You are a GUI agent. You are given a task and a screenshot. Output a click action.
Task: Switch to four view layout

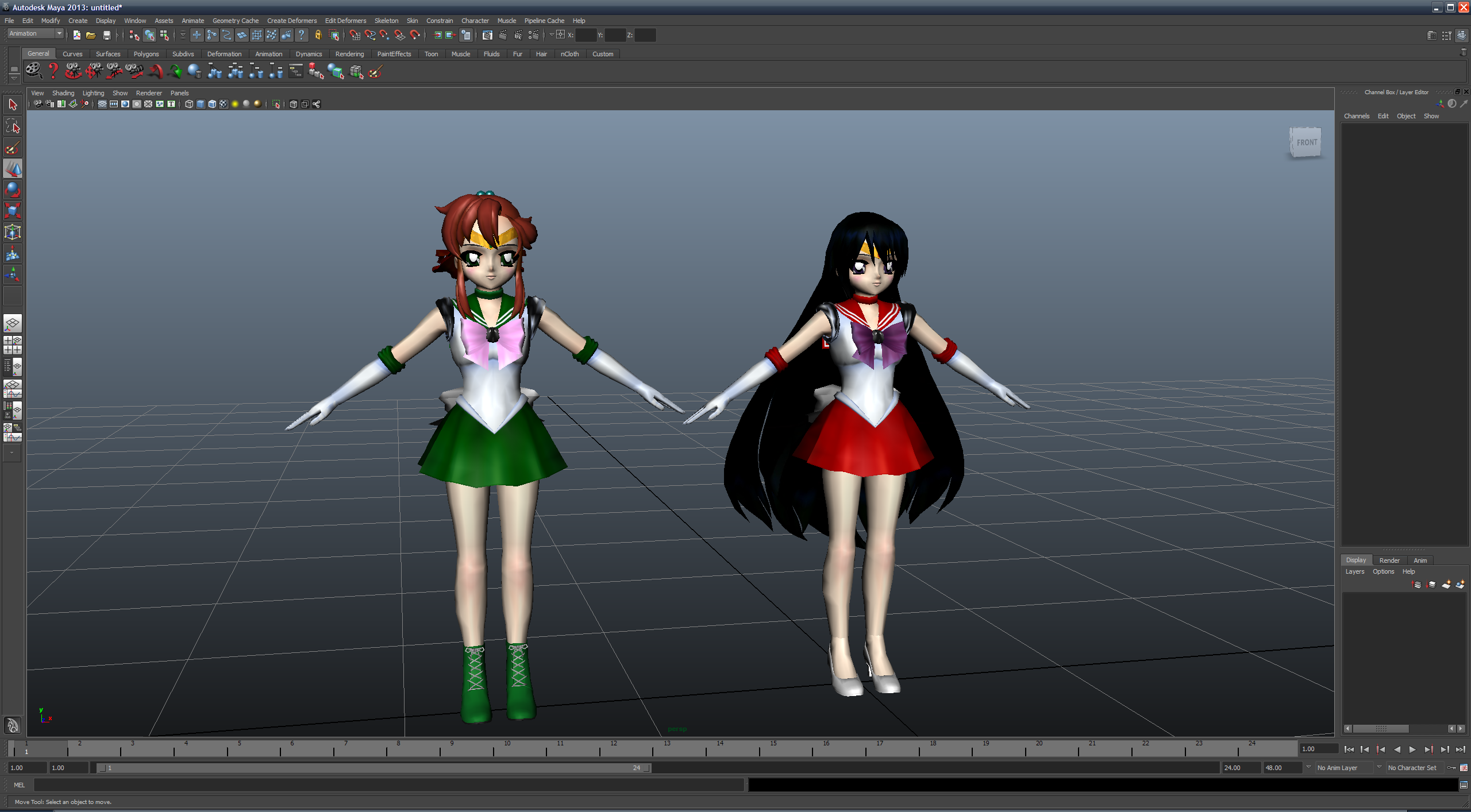[13, 345]
